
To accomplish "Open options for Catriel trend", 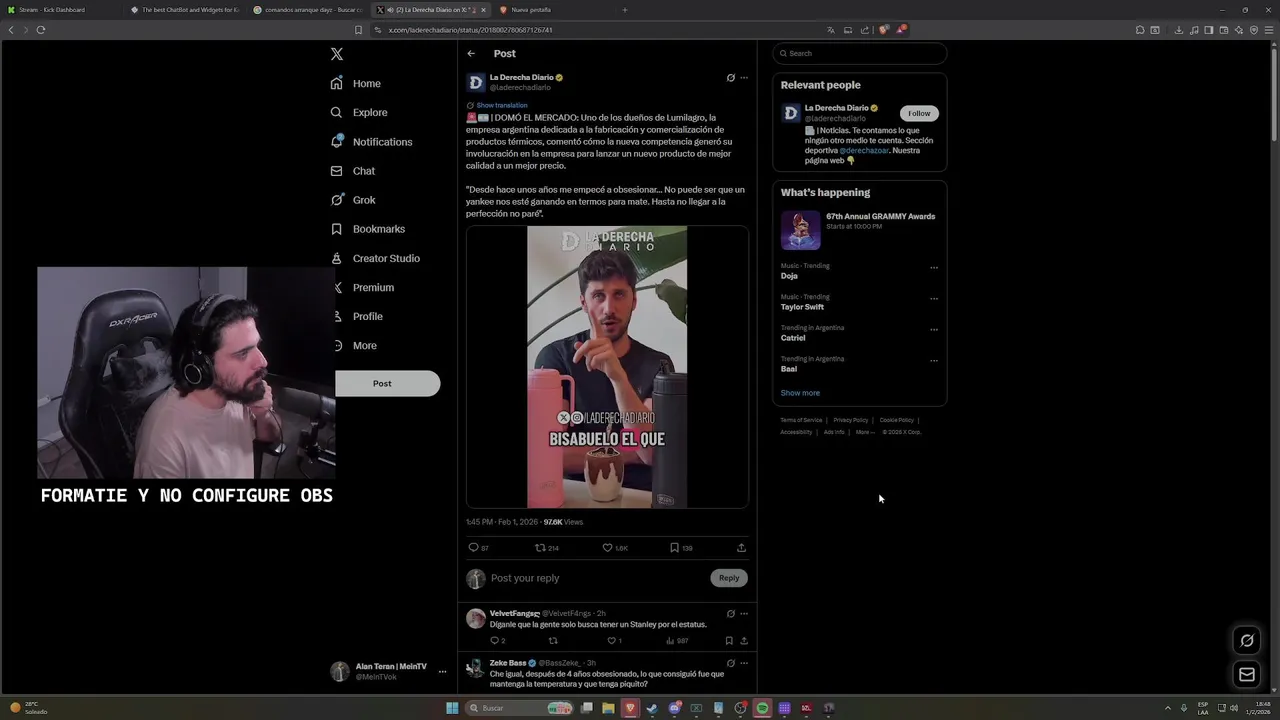I will 934,330.
